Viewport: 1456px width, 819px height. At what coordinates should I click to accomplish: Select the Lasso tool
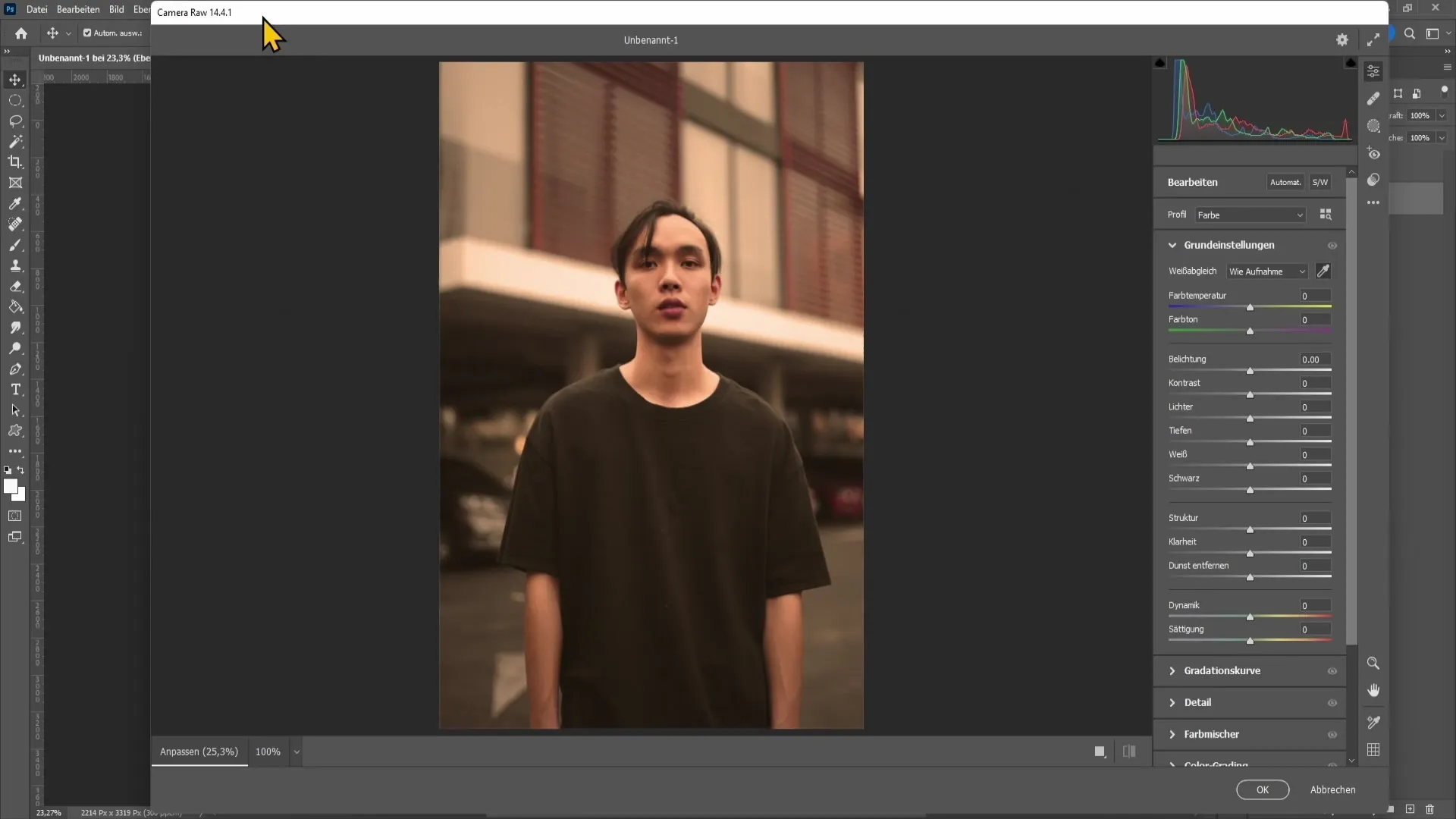tap(15, 121)
